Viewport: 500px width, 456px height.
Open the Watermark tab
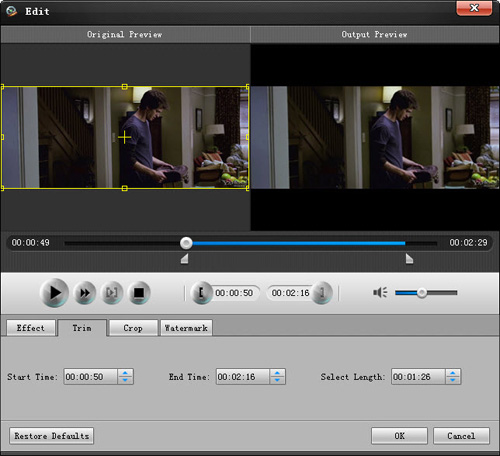click(186, 328)
